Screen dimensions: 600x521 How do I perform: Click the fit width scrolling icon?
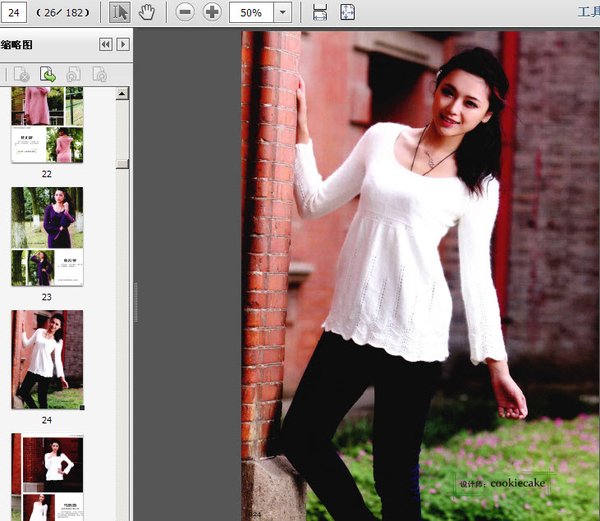[320, 12]
